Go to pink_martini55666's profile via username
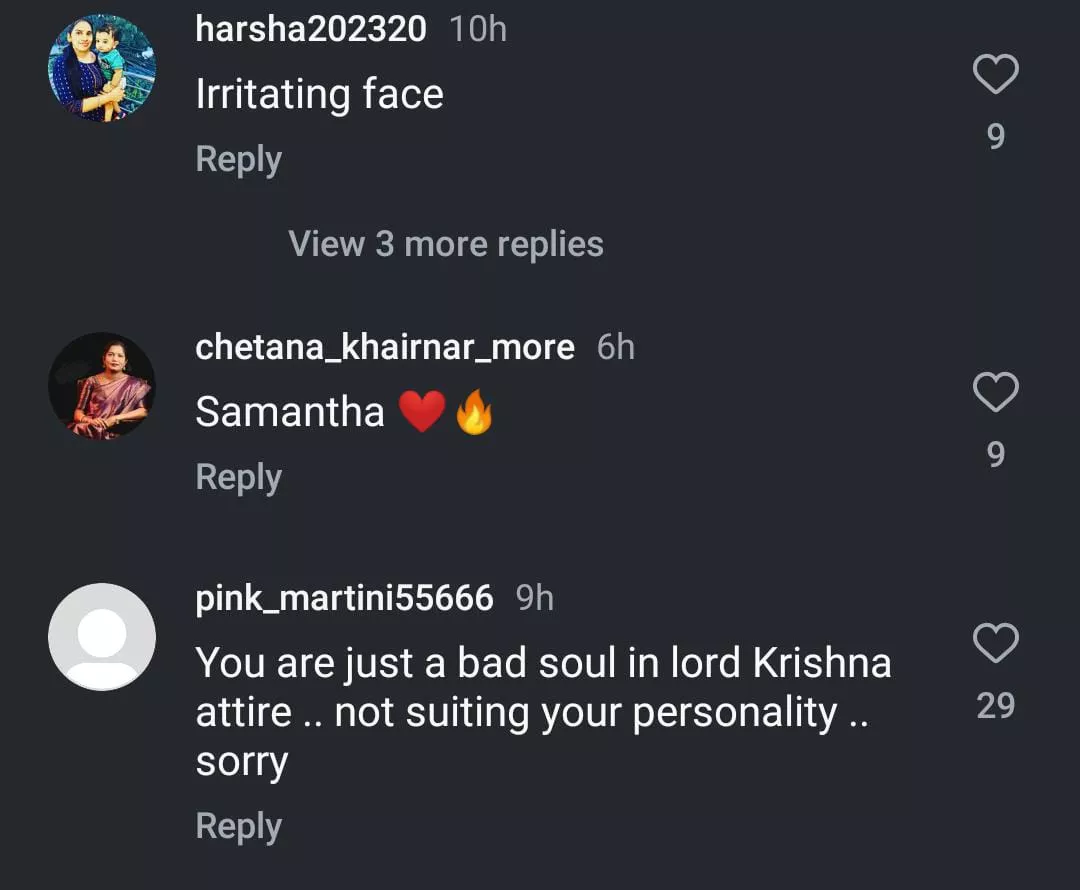This screenshot has height=890, width=1080. coord(344,598)
